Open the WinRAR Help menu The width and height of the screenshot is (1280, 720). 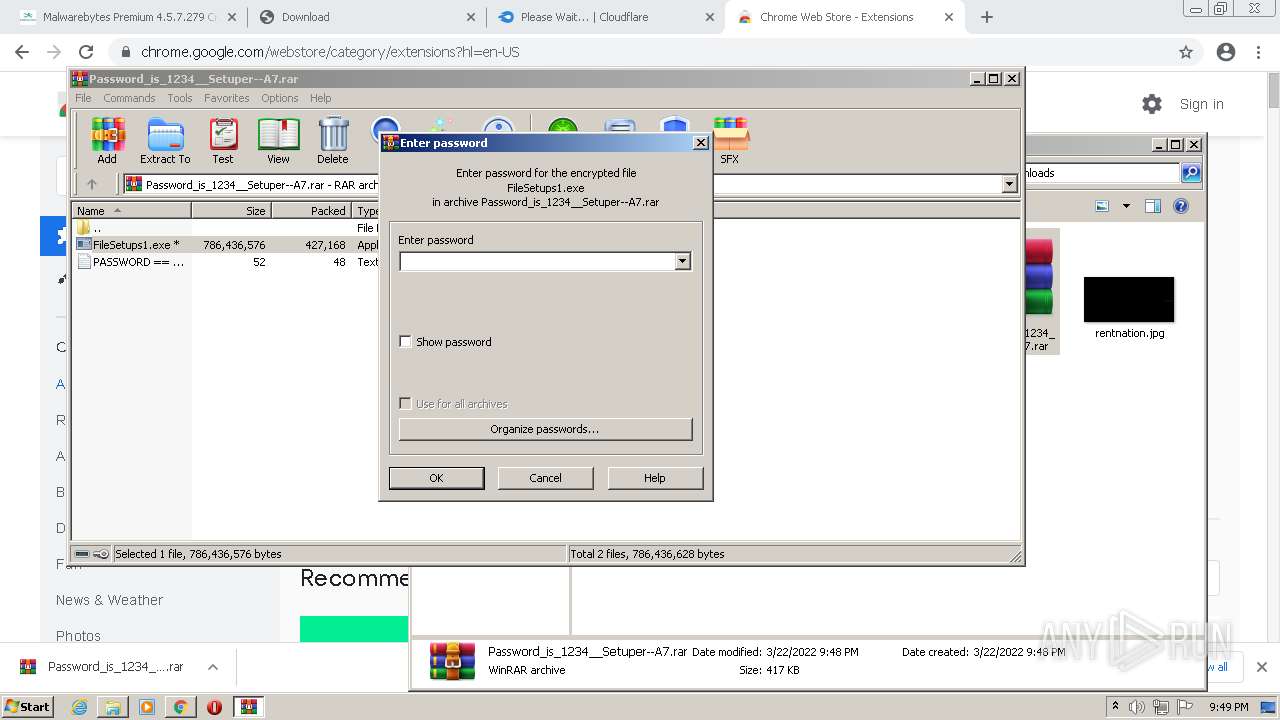click(x=320, y=98)
